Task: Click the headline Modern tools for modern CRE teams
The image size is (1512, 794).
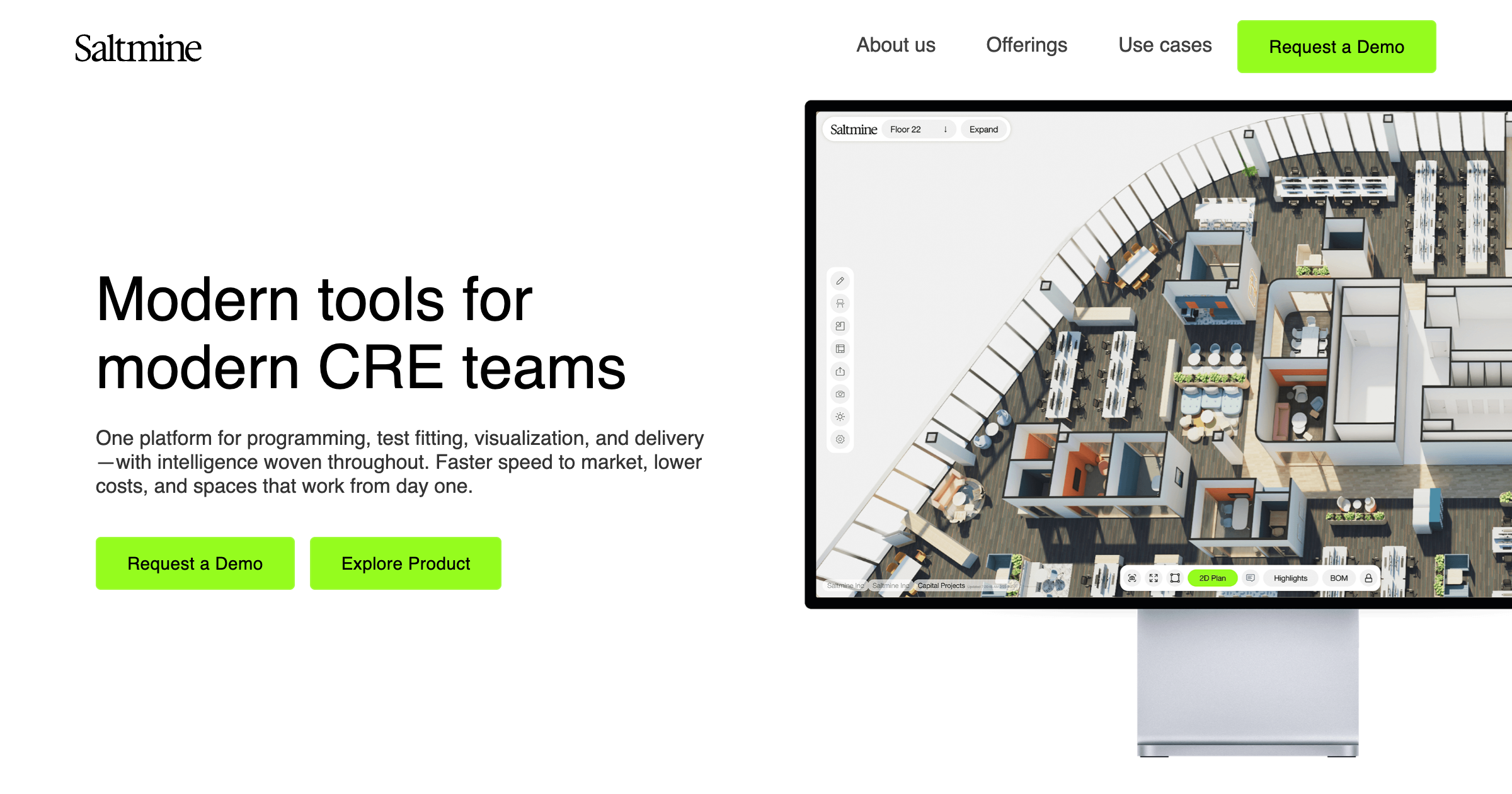Action: click(x=361, y=333)
